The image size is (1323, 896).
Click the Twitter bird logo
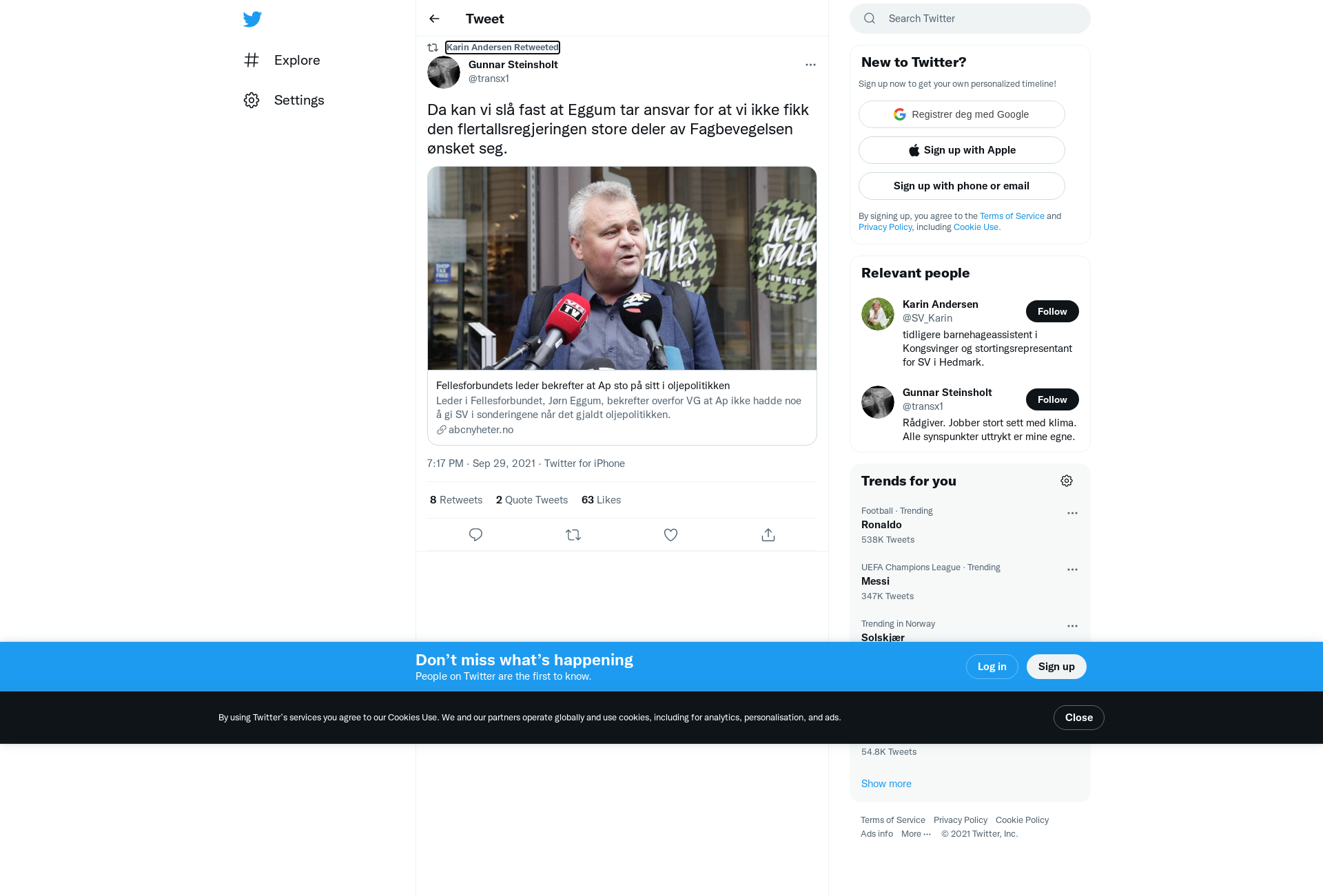tap(252, 19)
